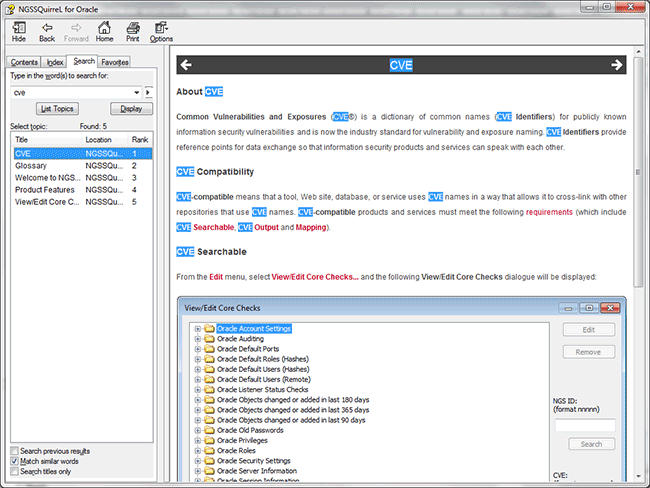
Task: Select the Welcome to NGS... topic
Action: [x=83, y=177]
